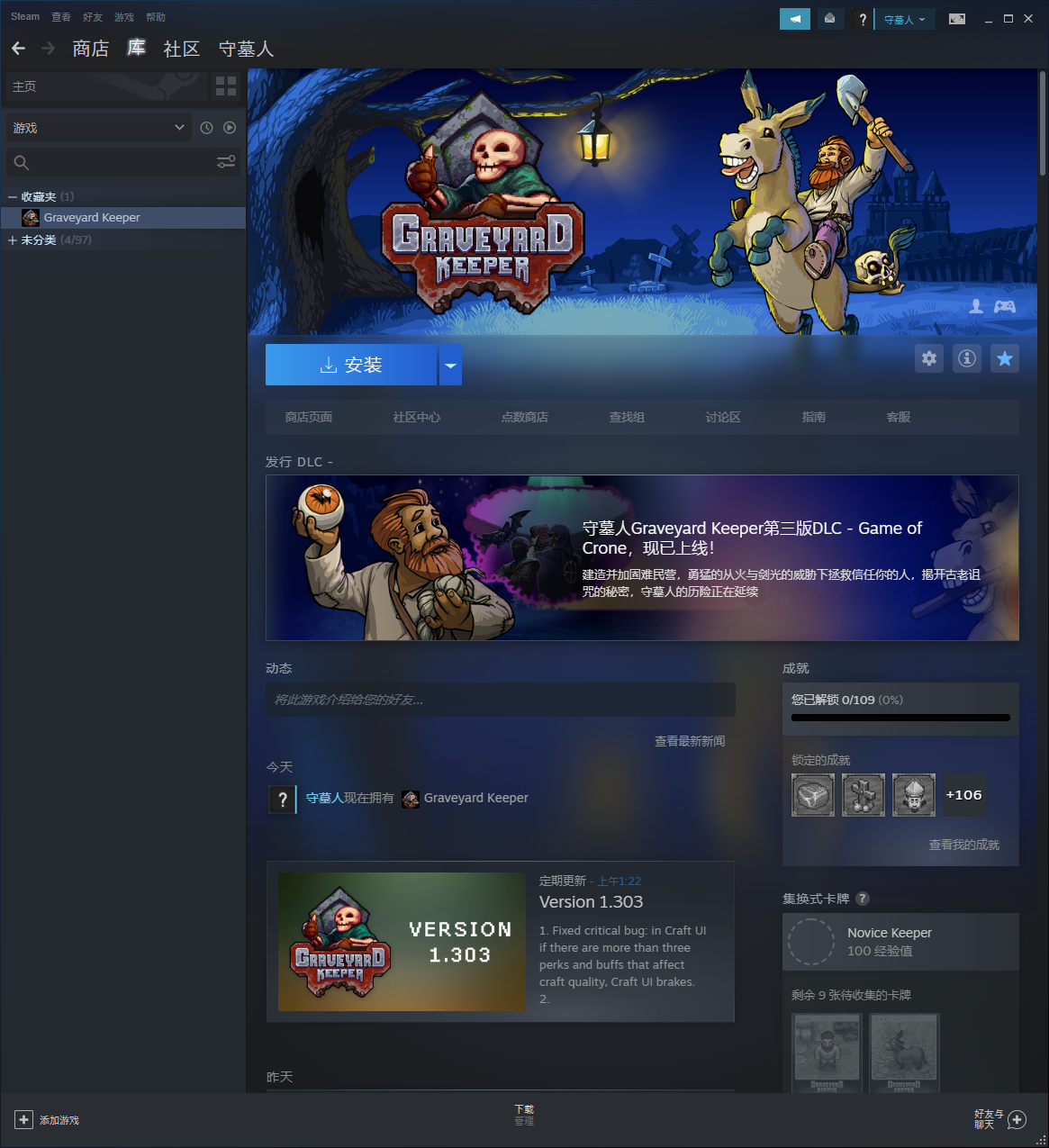Click the 查看我的成就 link
1049x1148 pixels.
(x=963, y=845)
